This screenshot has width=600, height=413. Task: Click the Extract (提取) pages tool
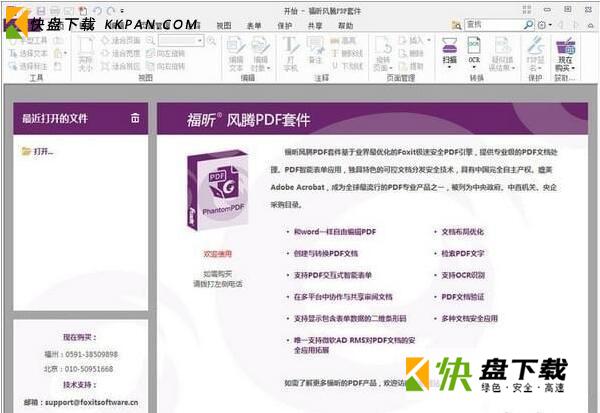pos(411,66)
